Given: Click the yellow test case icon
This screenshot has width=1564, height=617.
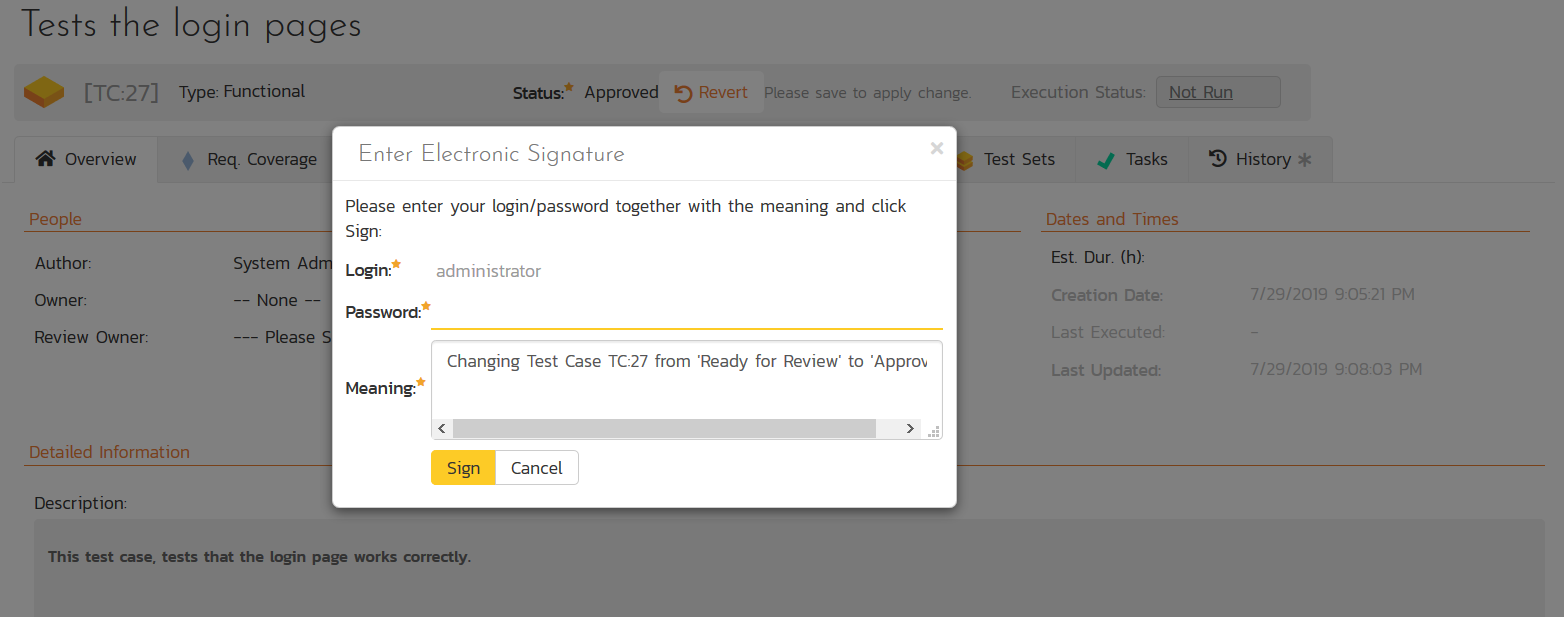Looking at the screenshot, I should [x=44, y=93].
